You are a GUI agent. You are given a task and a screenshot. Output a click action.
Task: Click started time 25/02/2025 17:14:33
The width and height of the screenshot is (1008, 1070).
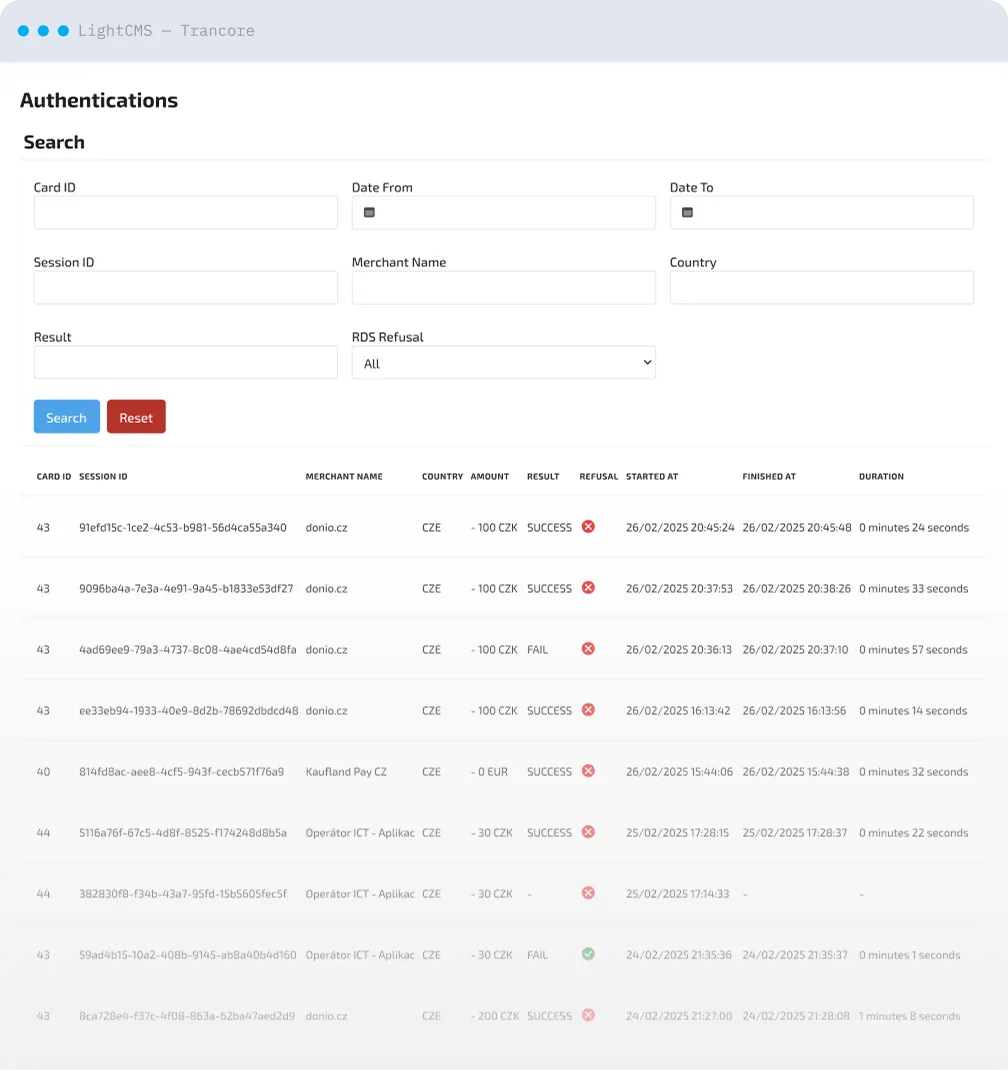pyautogui.click(x=678, y=894)
